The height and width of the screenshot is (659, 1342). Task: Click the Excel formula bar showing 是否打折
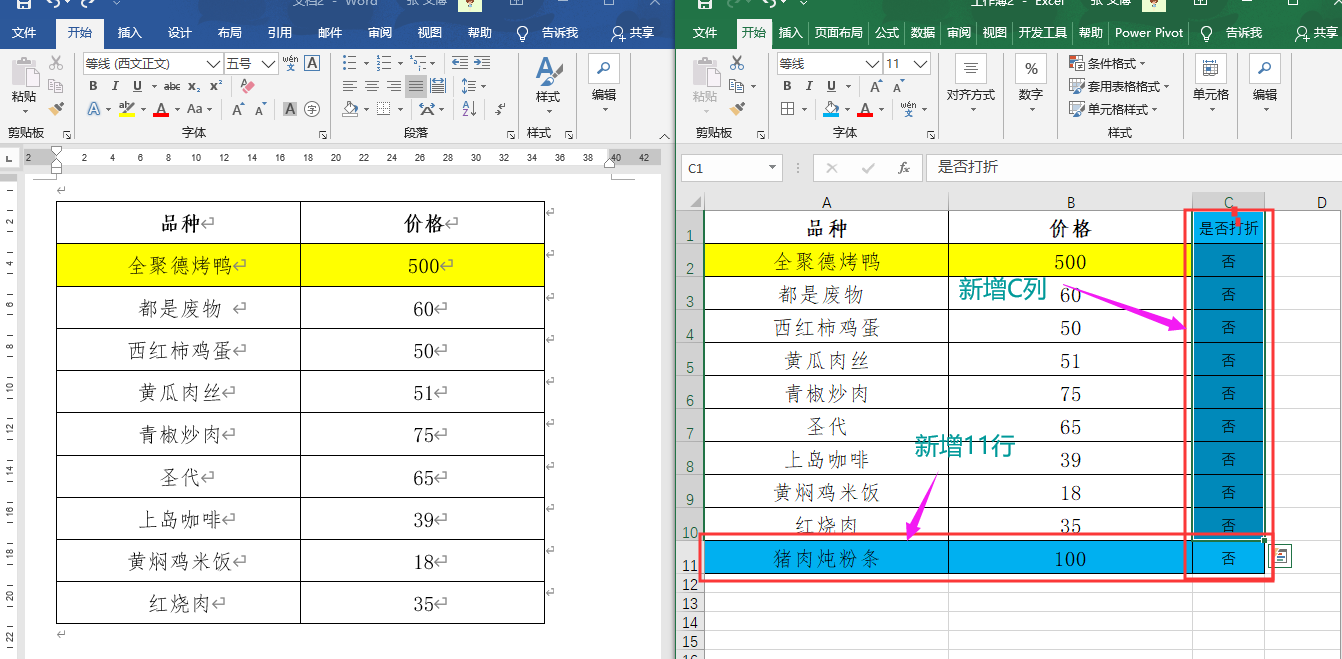coord(1132,168)
